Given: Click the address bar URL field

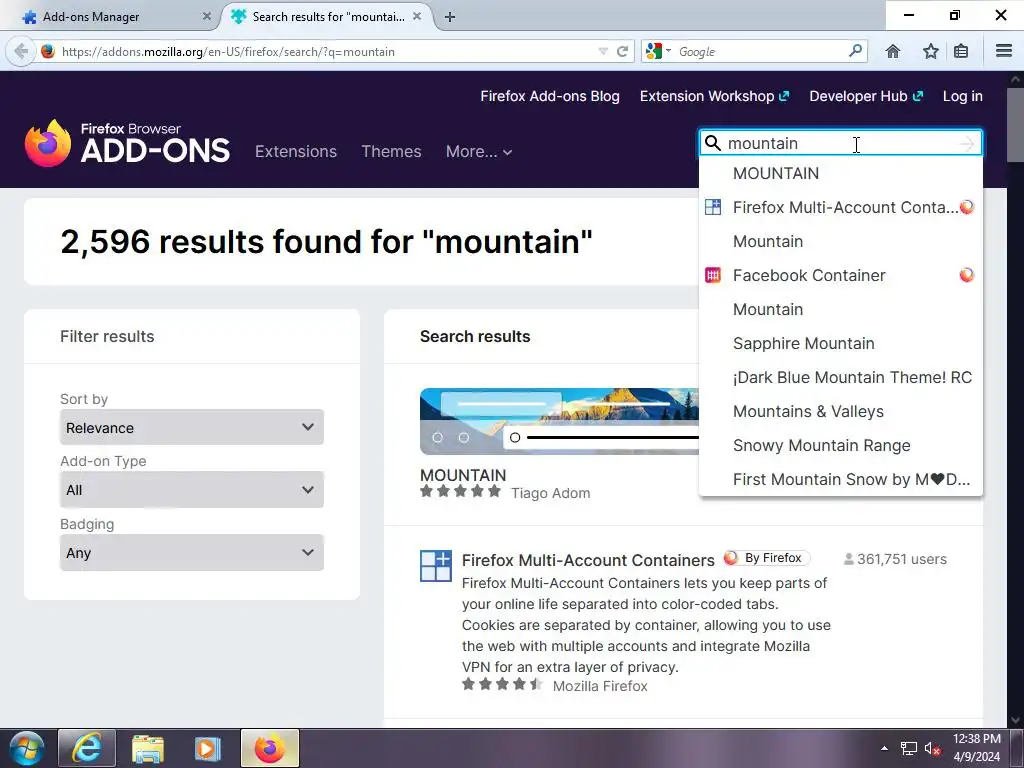Looking at the screenshot, I should click(327, 51).
